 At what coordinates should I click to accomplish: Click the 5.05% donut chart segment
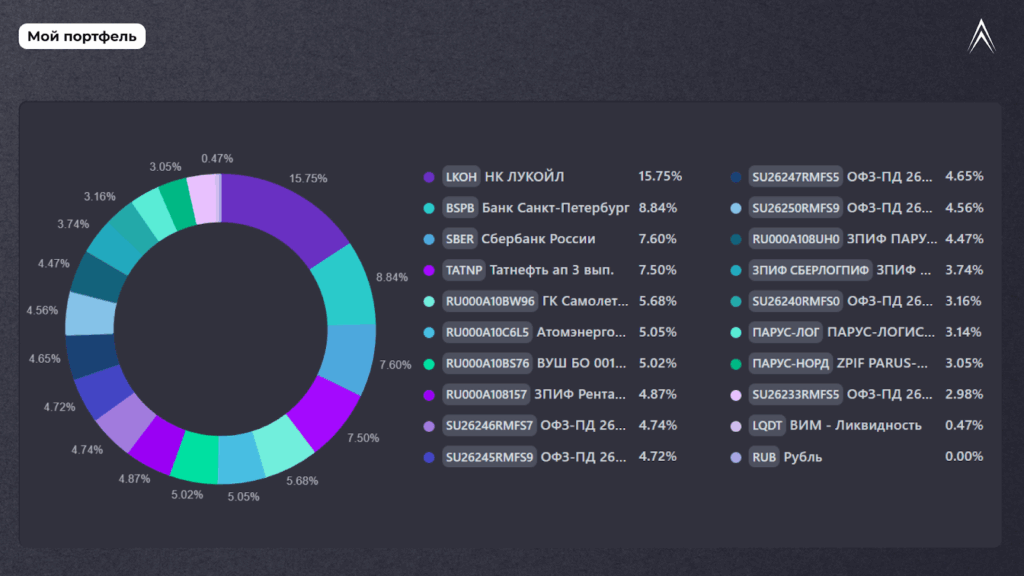pyautogui.click(x=241, y=459)
